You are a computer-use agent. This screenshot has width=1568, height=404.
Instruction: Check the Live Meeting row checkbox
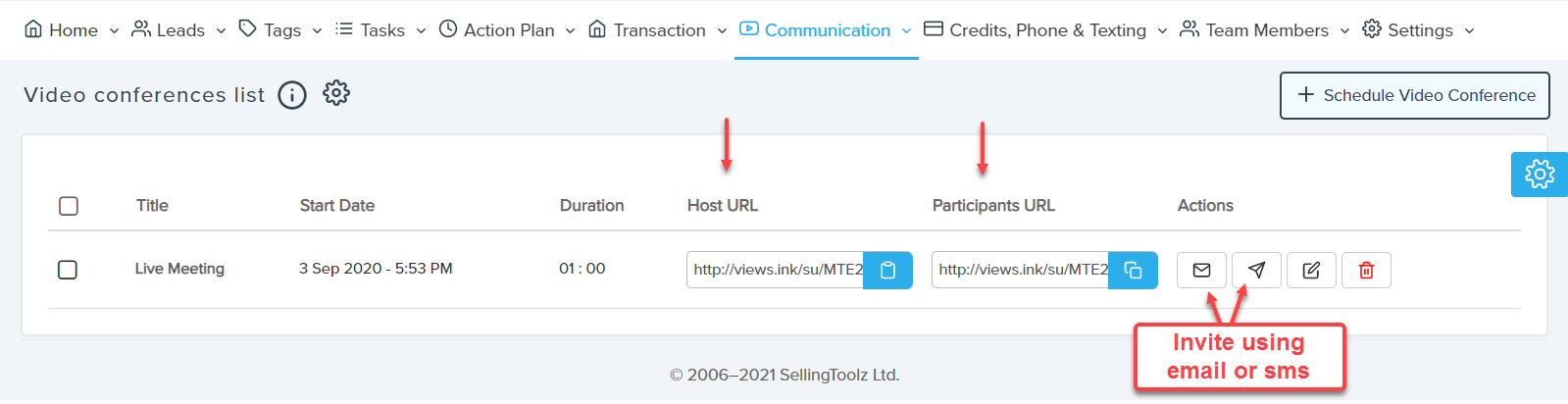pos(68,270)
